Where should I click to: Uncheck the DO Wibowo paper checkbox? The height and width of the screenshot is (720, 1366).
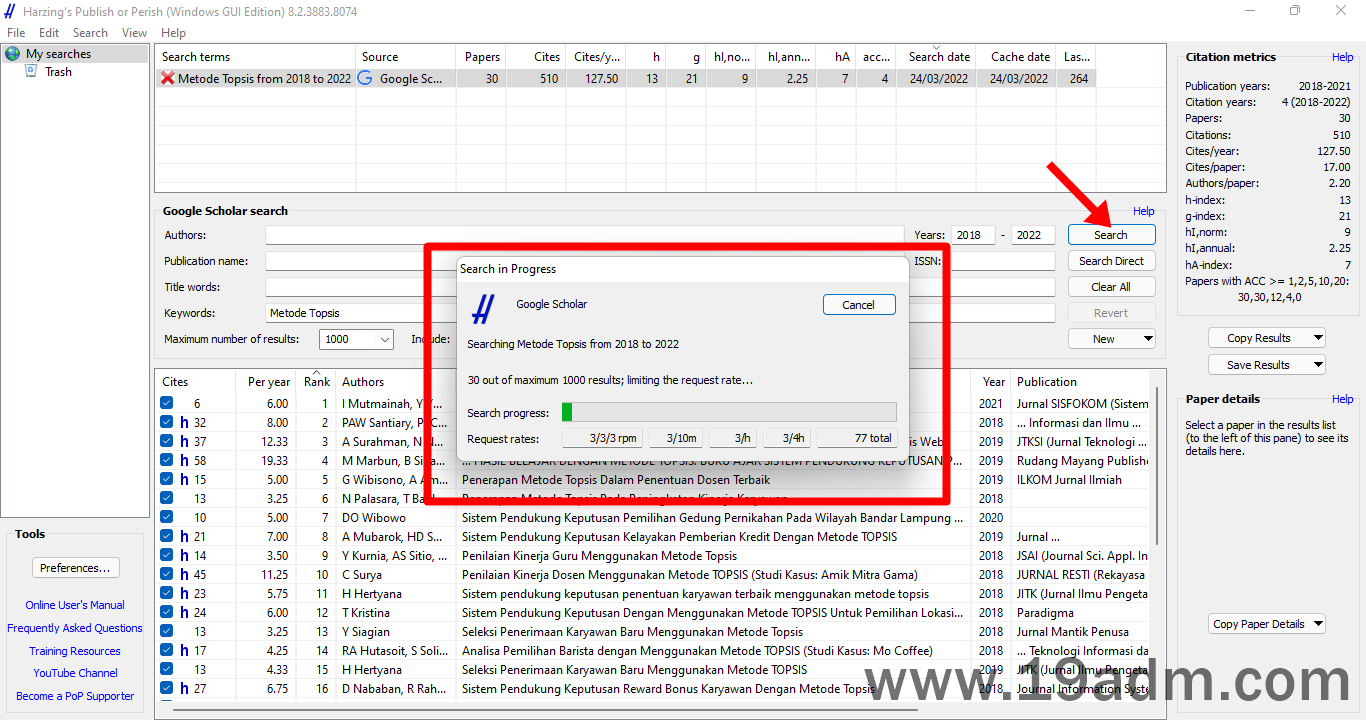pyautogui.click(x=166, y=518)
